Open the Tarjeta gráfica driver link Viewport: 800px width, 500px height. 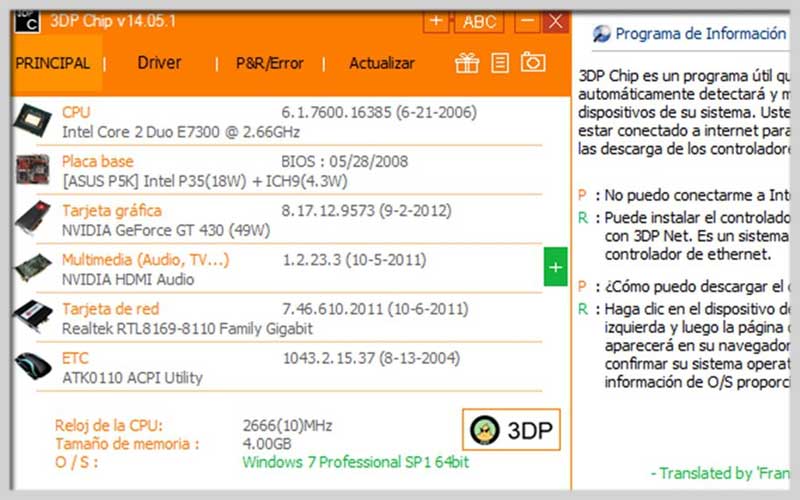[x=112, y=210]
